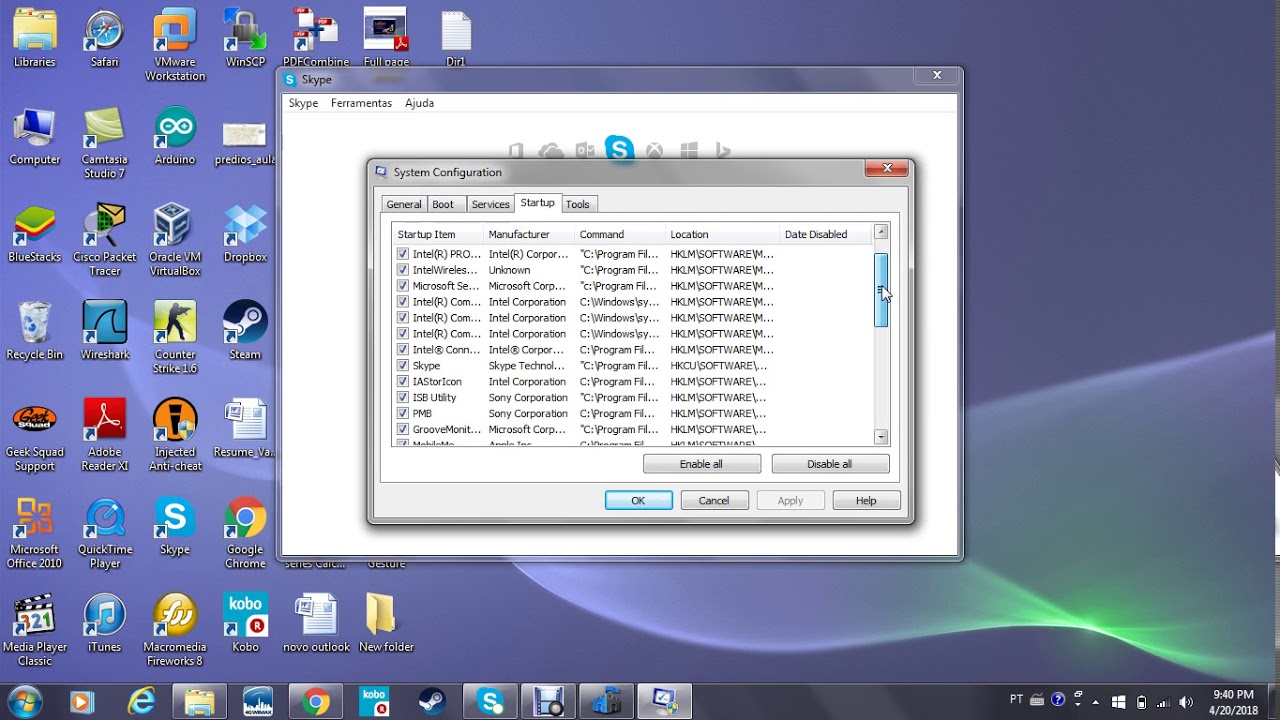
Task: Launch iTunes from the desktop
Action: [x=104, y=624]
